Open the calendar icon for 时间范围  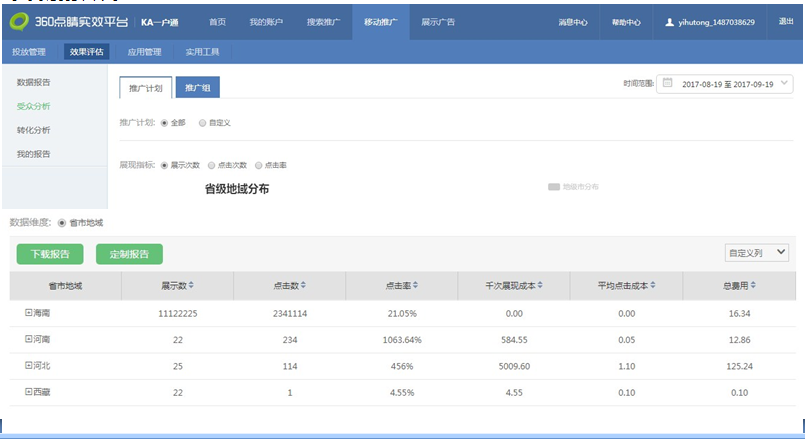667,84
